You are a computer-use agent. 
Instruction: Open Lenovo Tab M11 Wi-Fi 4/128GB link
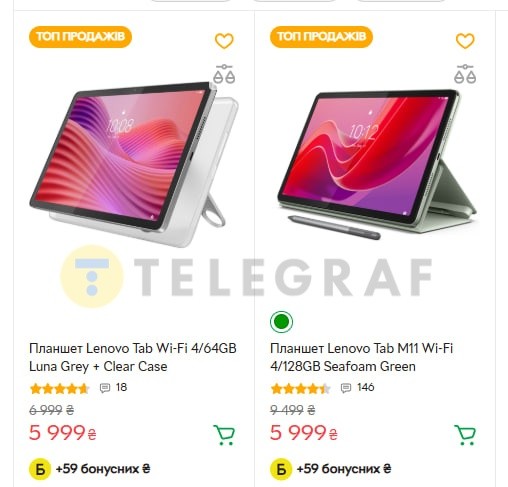(x=361, y=357)
